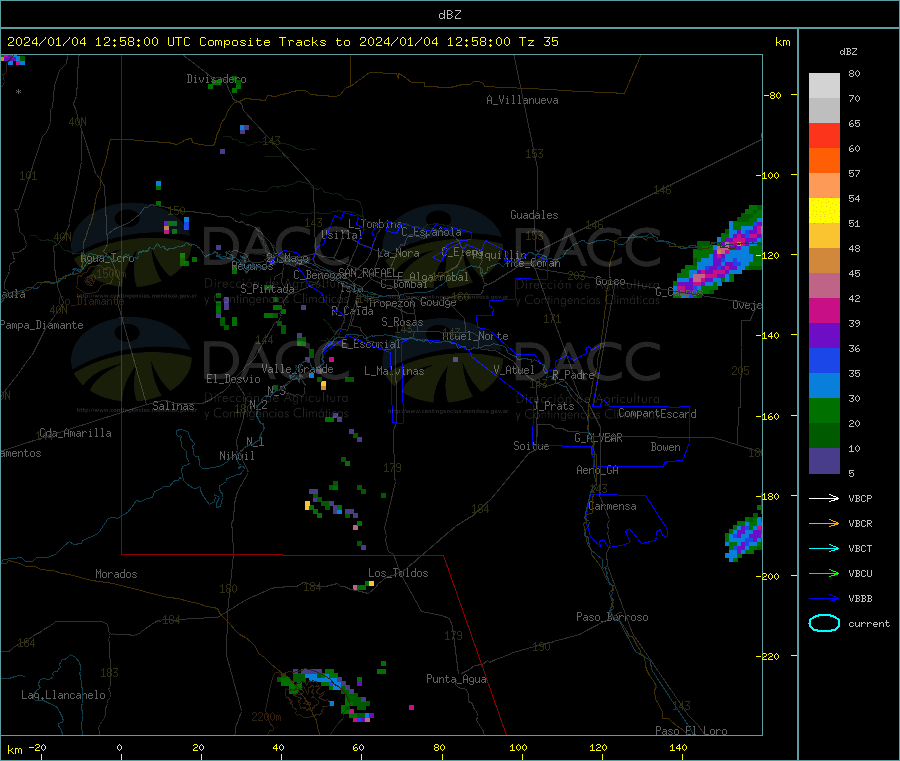Click the 'Paso_Barroso' map label

click(612, 618)
